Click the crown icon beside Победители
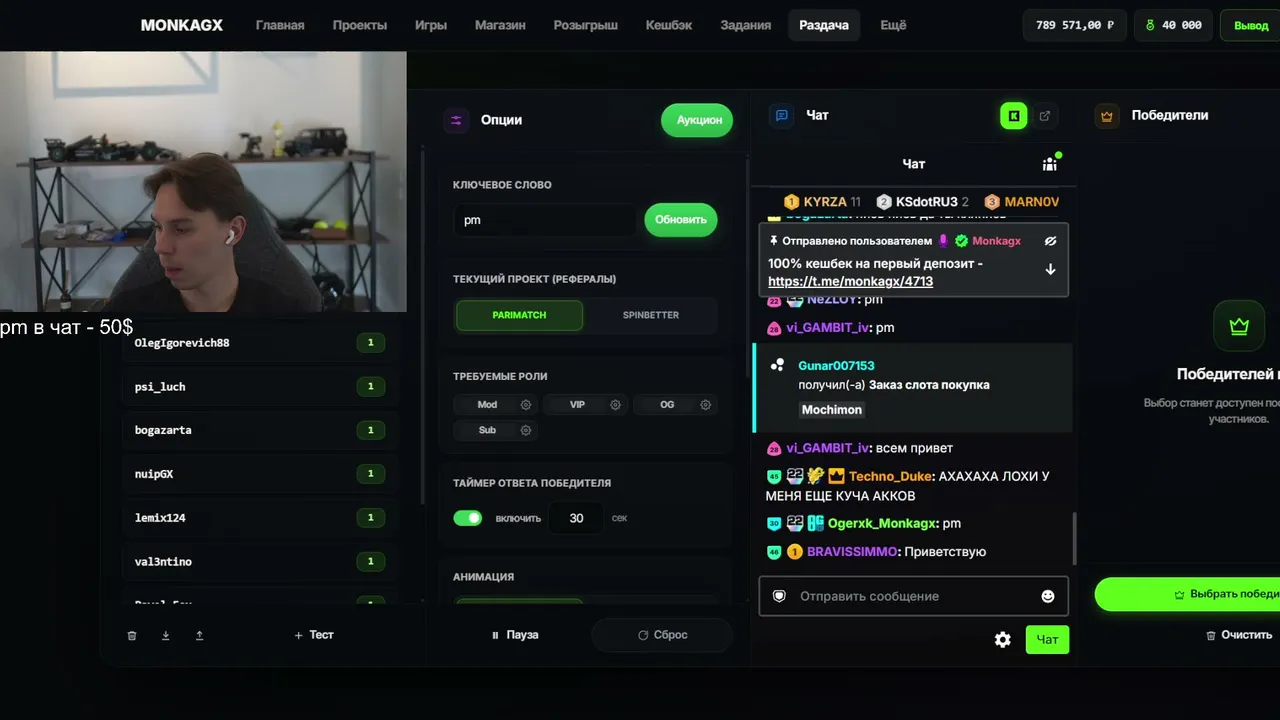Image resolution: width=1280 pixels, height=720 pixels. pos(1107,116)
